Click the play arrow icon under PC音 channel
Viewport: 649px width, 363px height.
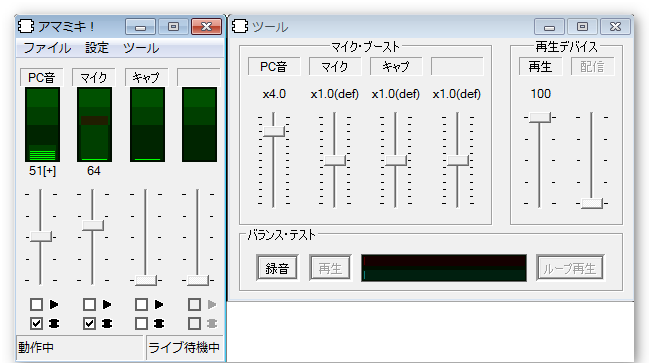(x=54, y=305)
